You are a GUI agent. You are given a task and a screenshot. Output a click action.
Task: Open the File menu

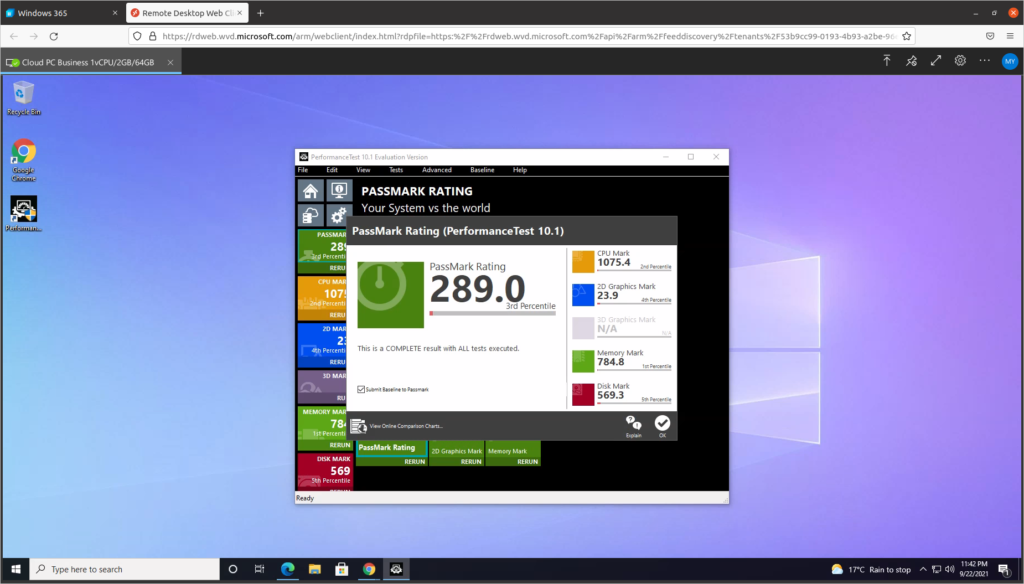(303, 170)
